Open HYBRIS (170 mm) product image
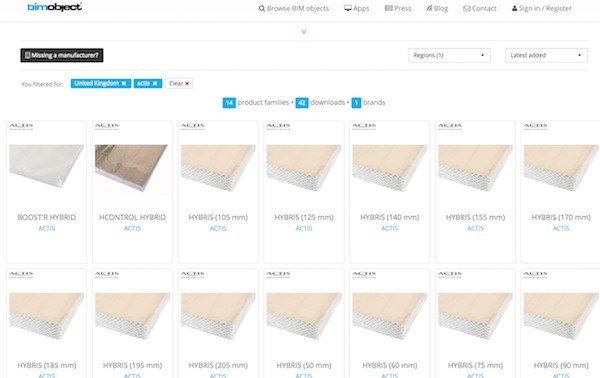Screen dimensions: 600x378 [561, 168]
